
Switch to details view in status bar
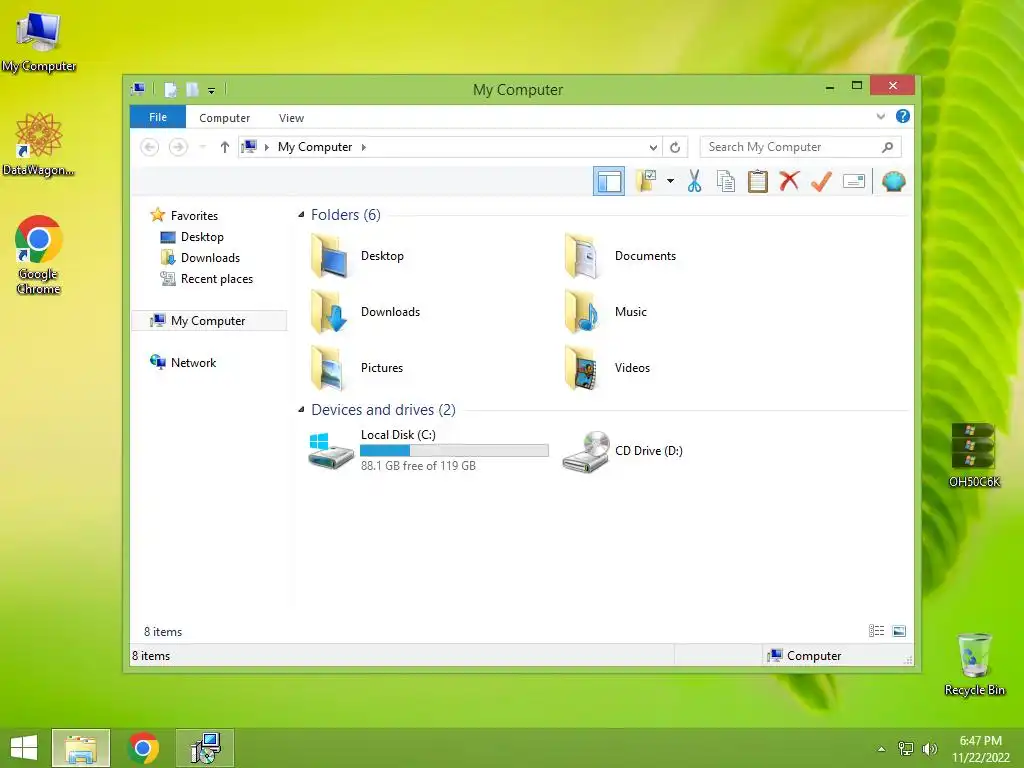click(876, 630)
